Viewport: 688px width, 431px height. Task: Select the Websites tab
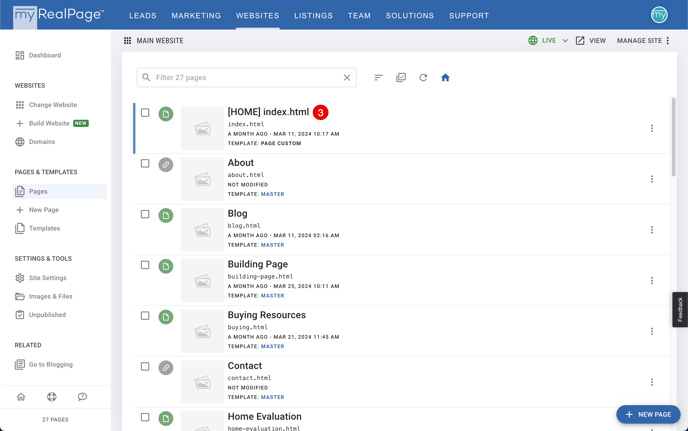pyautogui.click(x=258, y=15)
